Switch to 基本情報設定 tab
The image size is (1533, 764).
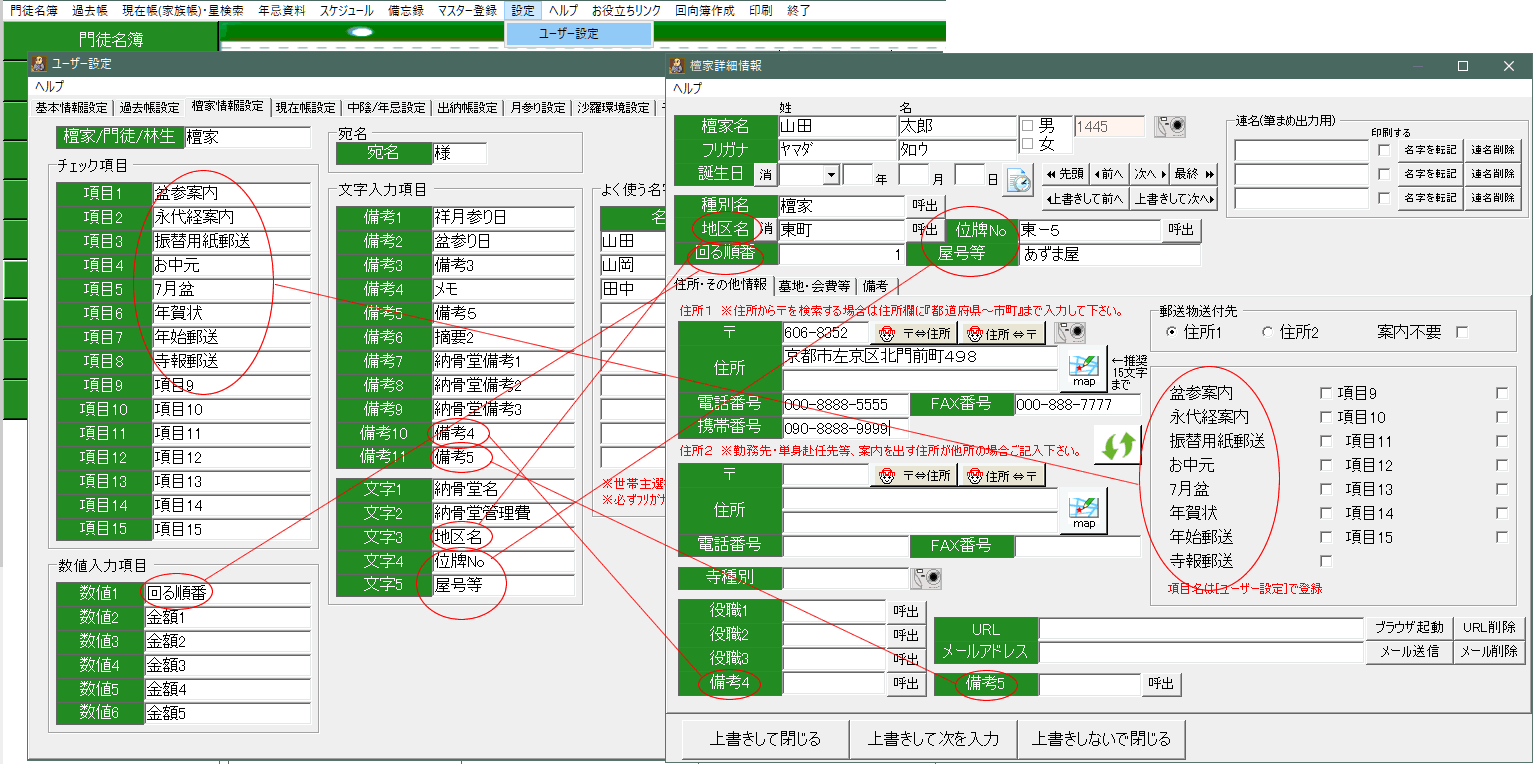(71, 108)
